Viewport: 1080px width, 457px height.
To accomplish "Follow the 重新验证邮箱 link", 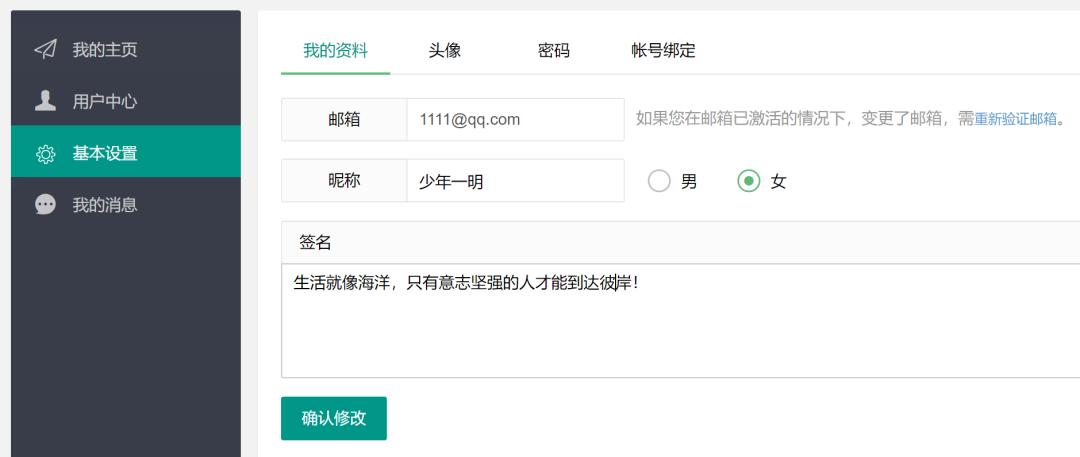I will pyautogui.click(x=1015, y=119).
